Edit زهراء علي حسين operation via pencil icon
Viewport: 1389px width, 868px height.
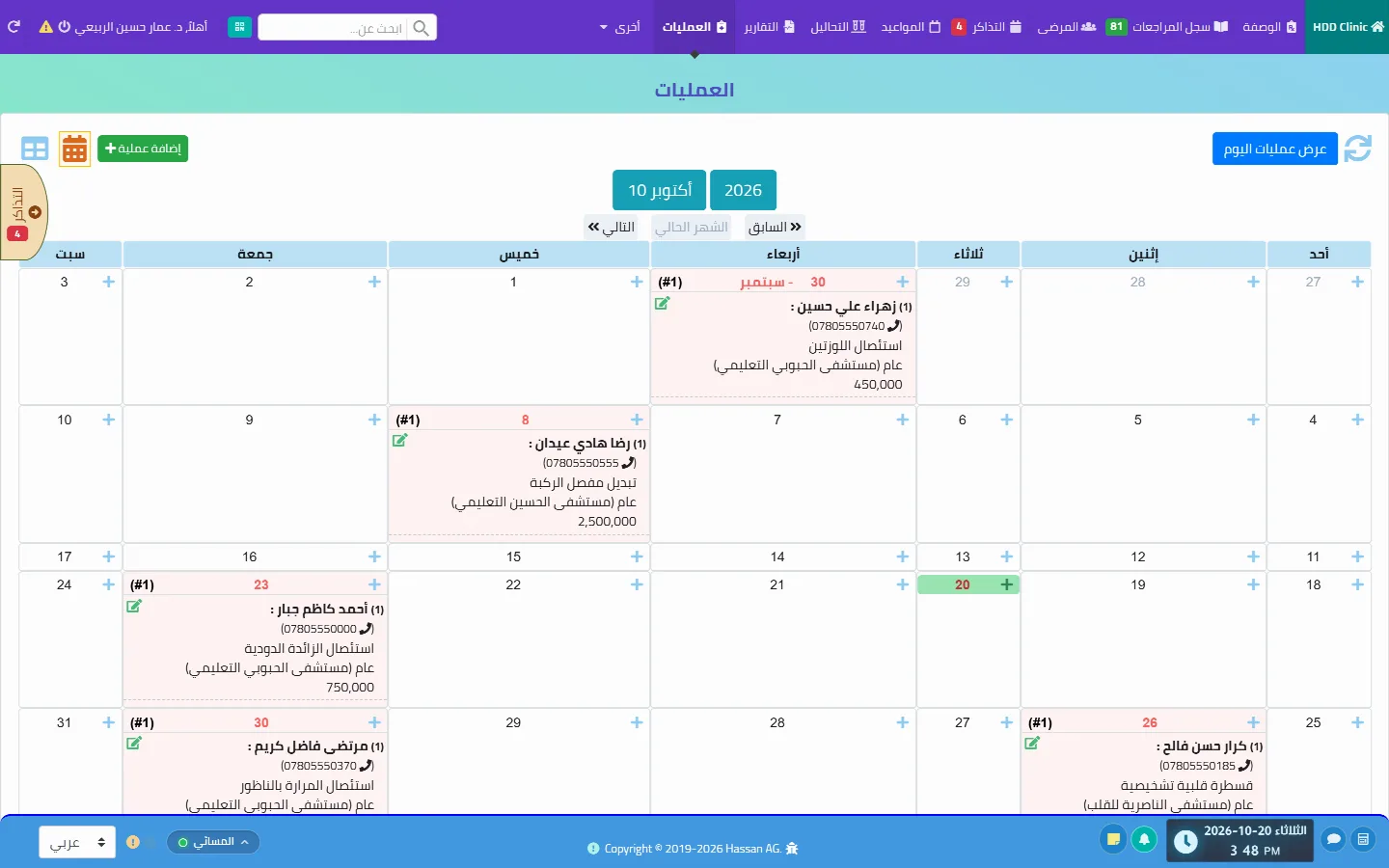[663, 304]
